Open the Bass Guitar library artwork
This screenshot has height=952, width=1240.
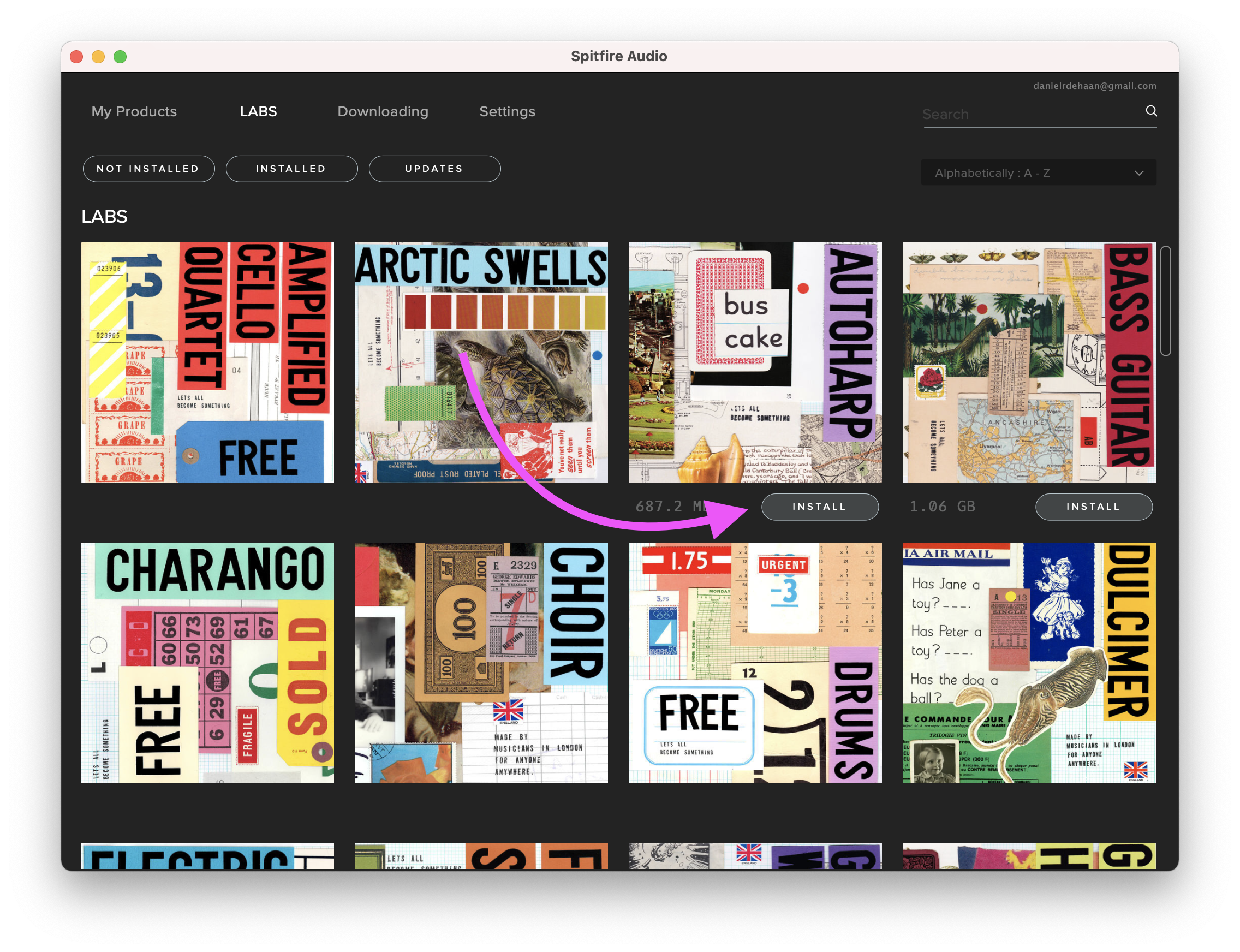(1029, 362)
